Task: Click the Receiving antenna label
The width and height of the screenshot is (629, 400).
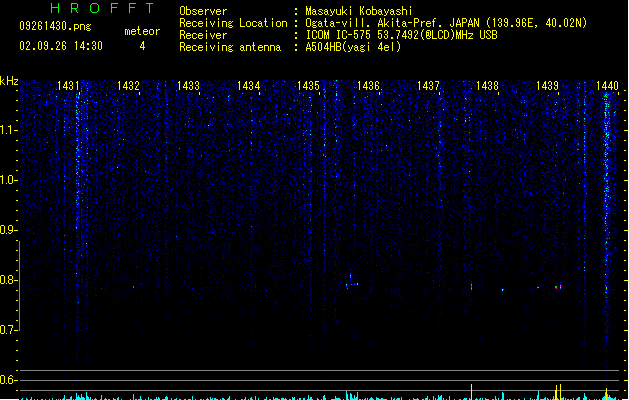Action: 230,47
